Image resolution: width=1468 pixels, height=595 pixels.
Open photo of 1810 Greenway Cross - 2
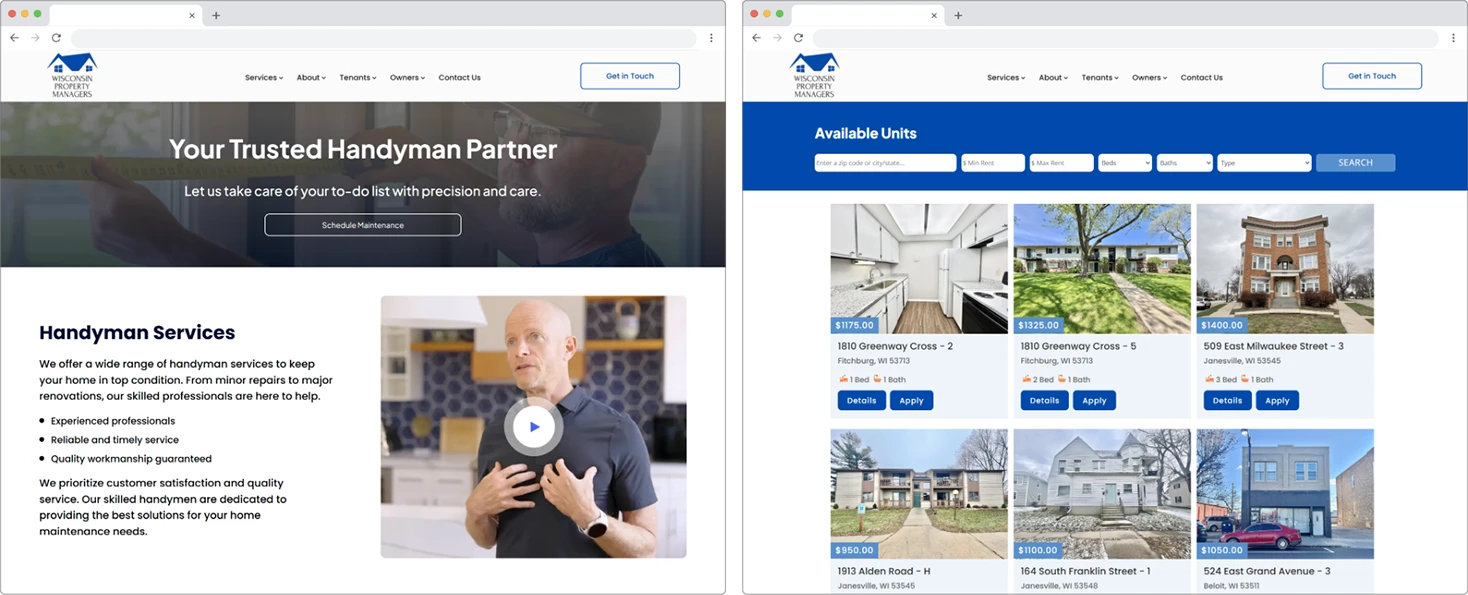(x=919, y=268)
